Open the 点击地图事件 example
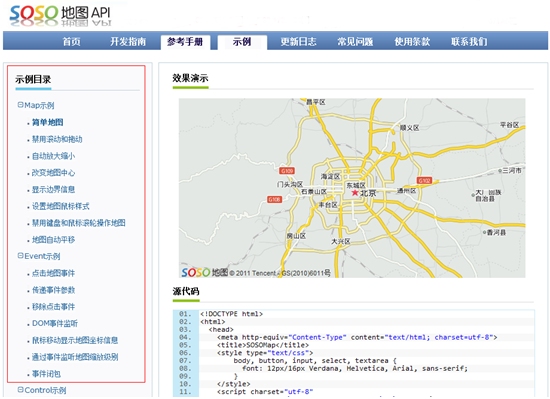The height and width of the screenshot is (399, 550). point(53,273)
